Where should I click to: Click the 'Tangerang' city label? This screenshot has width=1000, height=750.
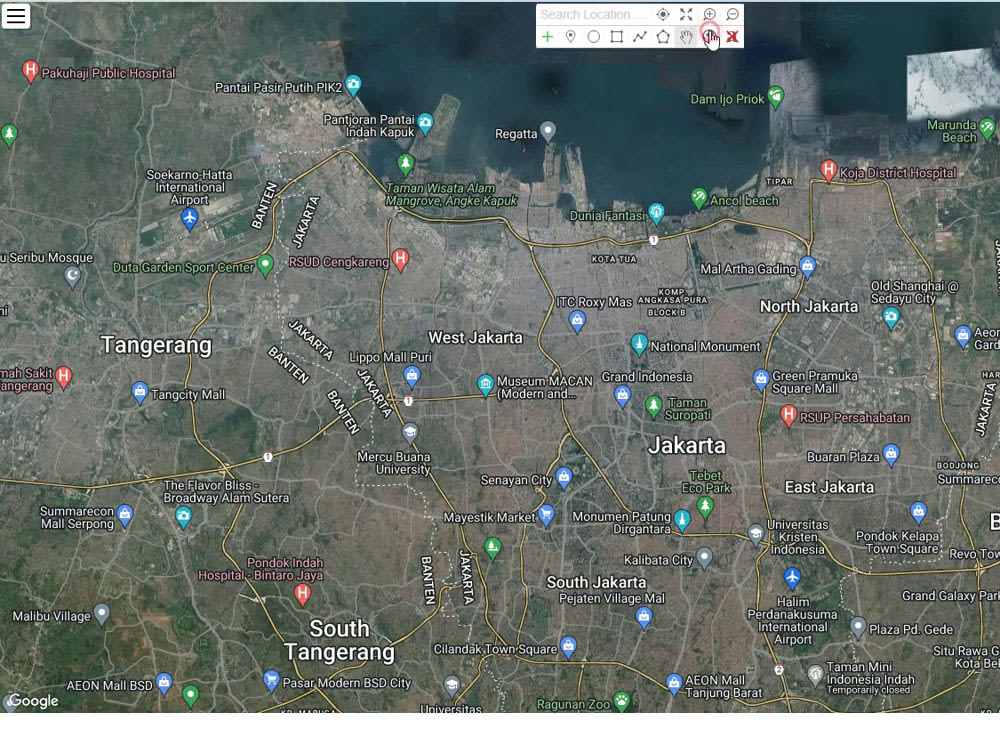click(156, 345)
